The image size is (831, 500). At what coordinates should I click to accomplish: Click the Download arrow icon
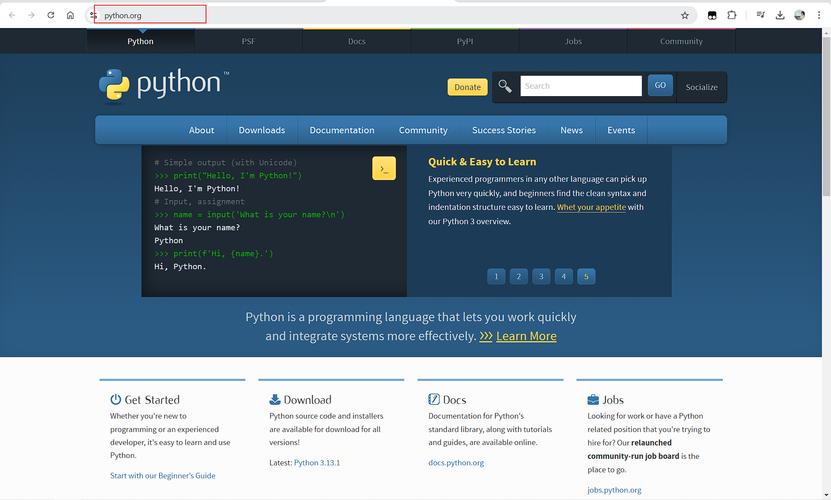pos(275,399)
